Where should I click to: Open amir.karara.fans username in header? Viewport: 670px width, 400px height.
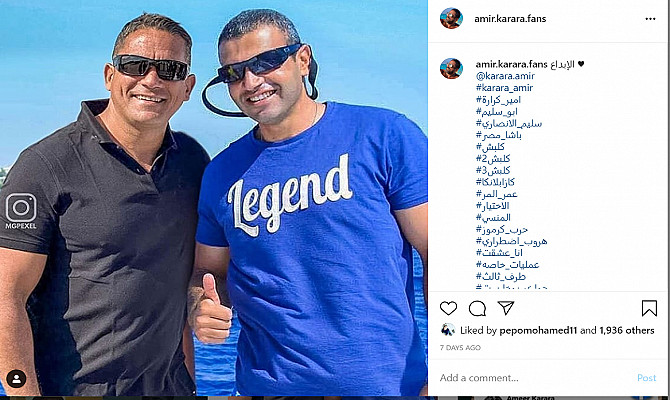(x=510, y=18)
